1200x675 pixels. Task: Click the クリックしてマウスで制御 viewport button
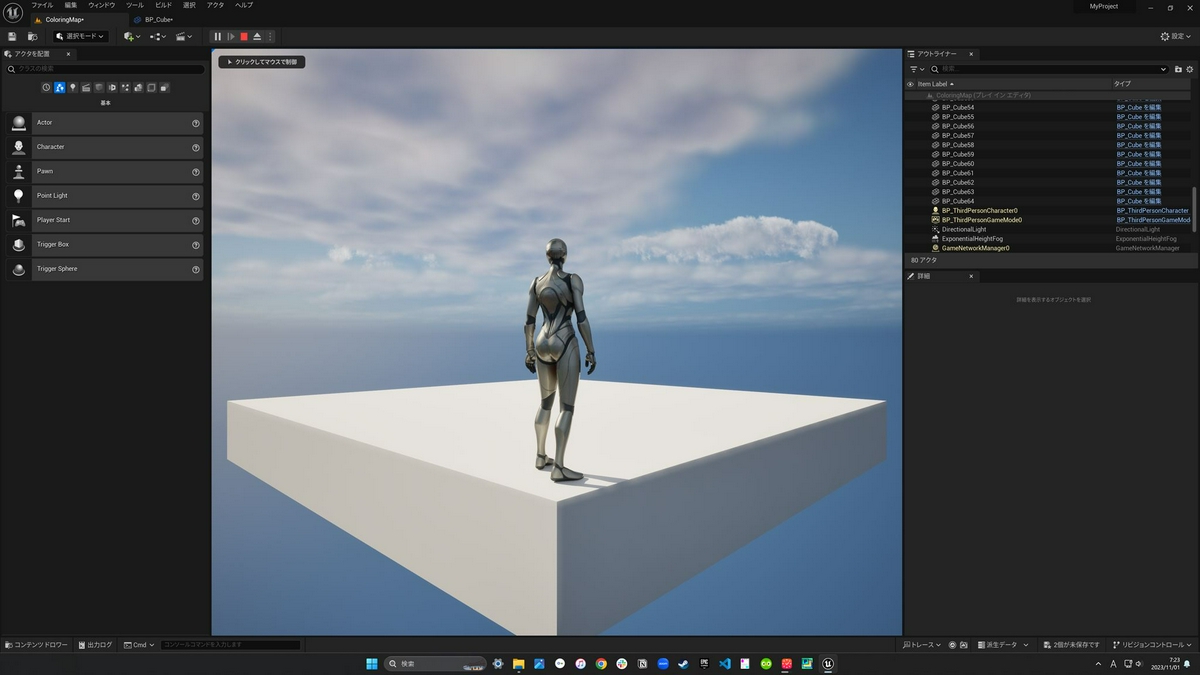[x=262, y=62]
